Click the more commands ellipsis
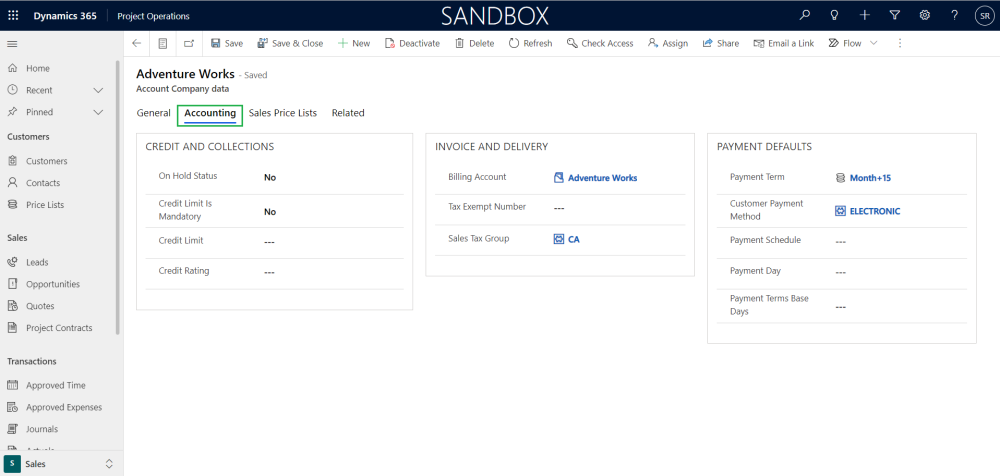This screenshot has height=476, width=1000. click(x=900, y=43)
